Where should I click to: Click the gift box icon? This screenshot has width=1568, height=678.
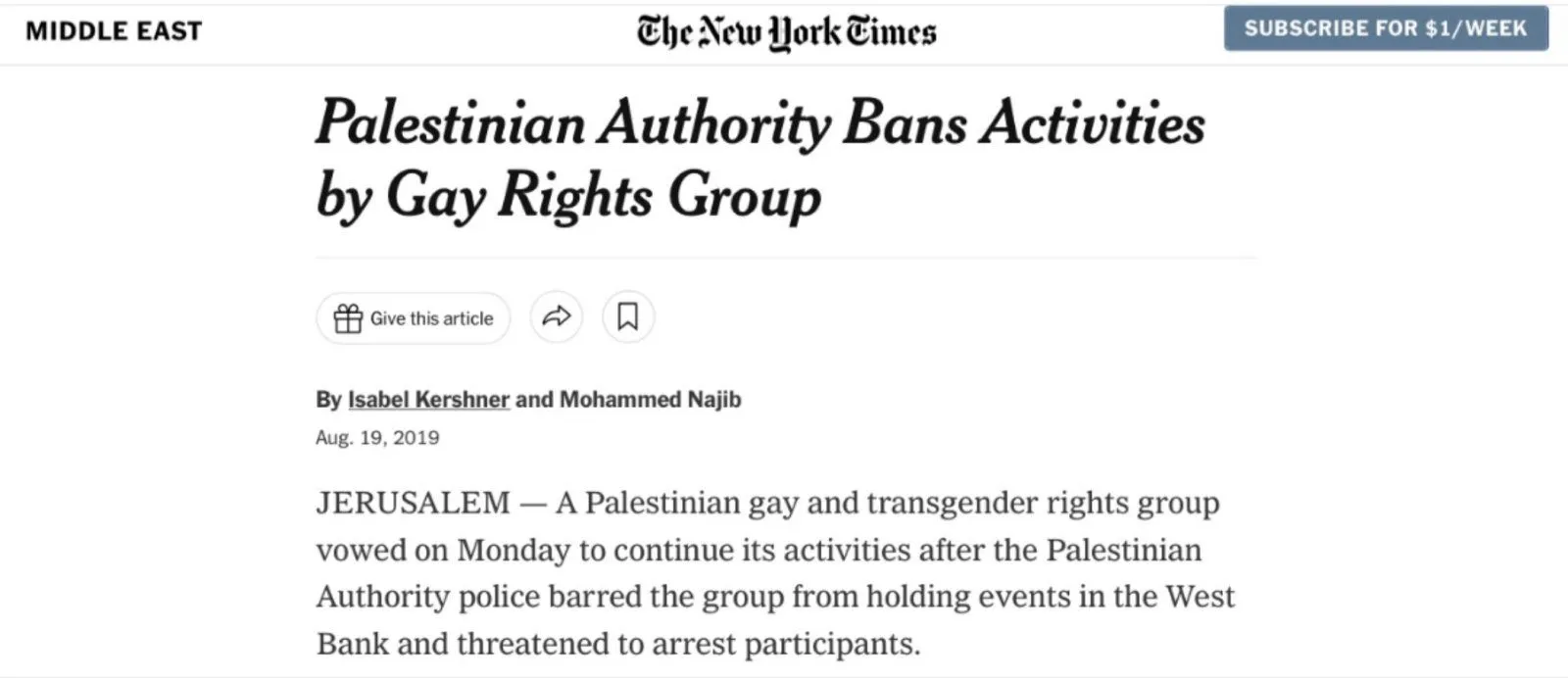(348, 318)
